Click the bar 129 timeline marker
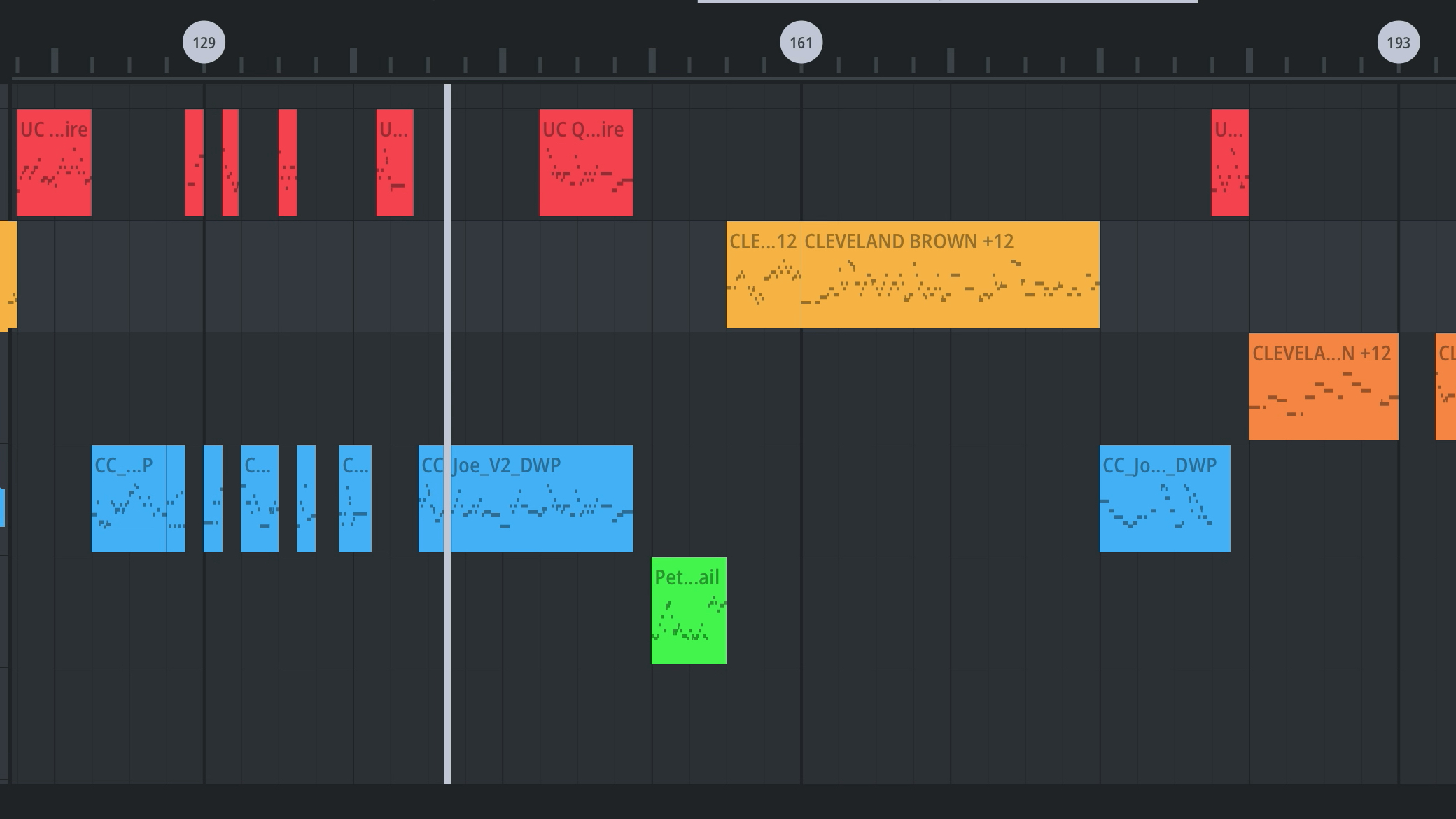The image size is (1456, 819). (x=204, y=43)
